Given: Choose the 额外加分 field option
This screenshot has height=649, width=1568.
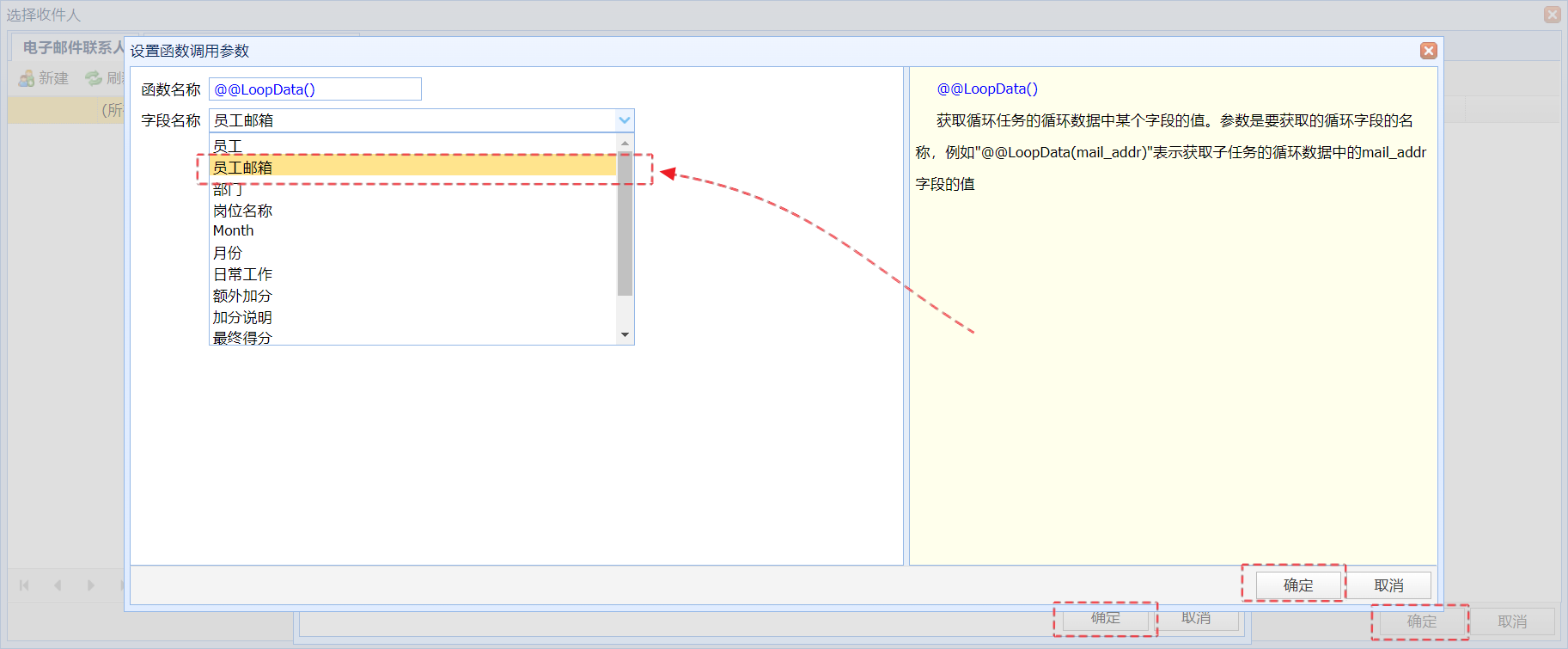Looking at the screenshot, I should 412,296.
